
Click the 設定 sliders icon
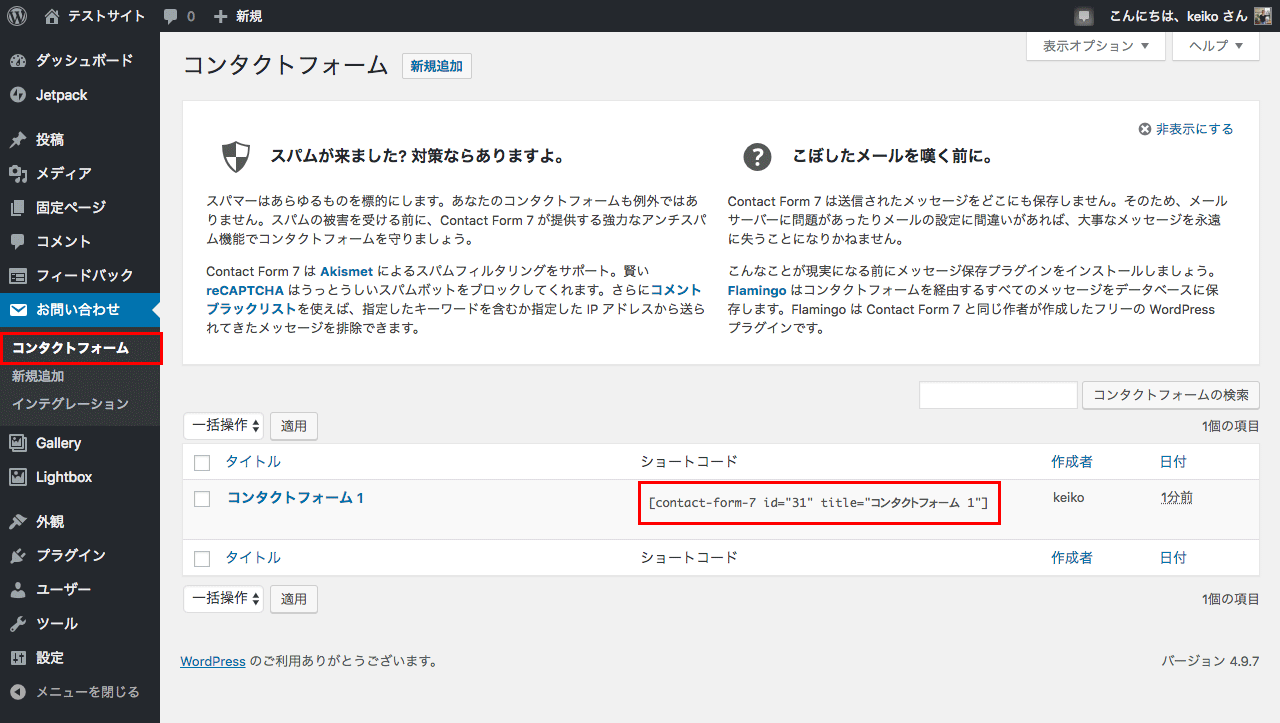(x=18, y=658)
